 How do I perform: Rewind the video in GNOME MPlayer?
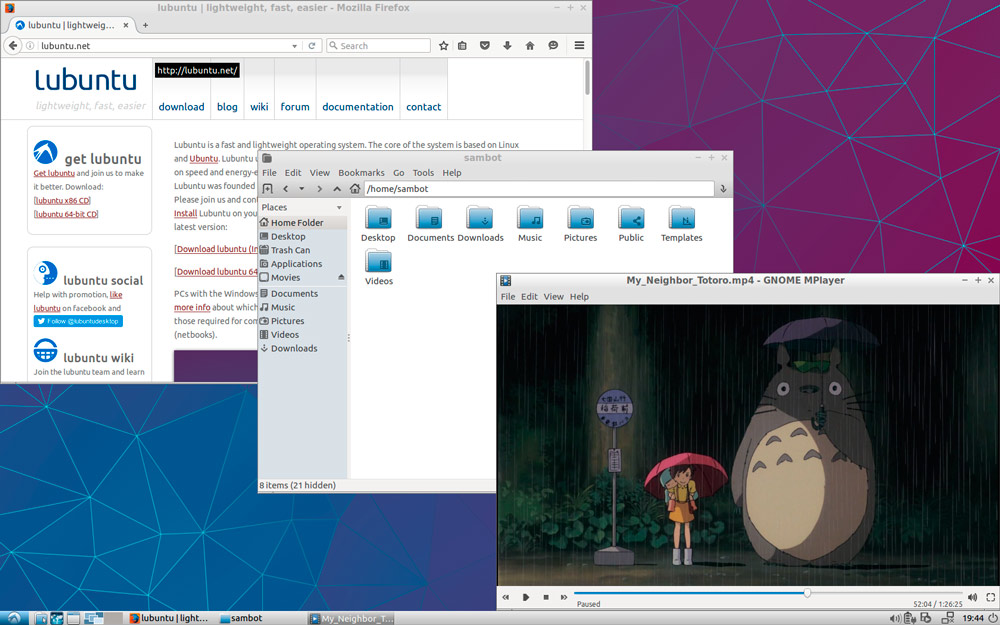(x=506, y=598)
